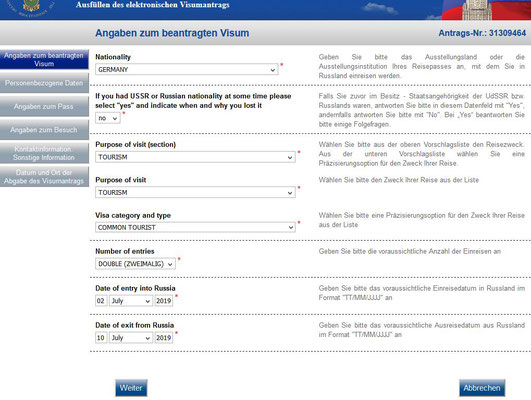Select the entry month dropdown showing July
The width and height of the screenshot is (531, 400).
[131, 301]
